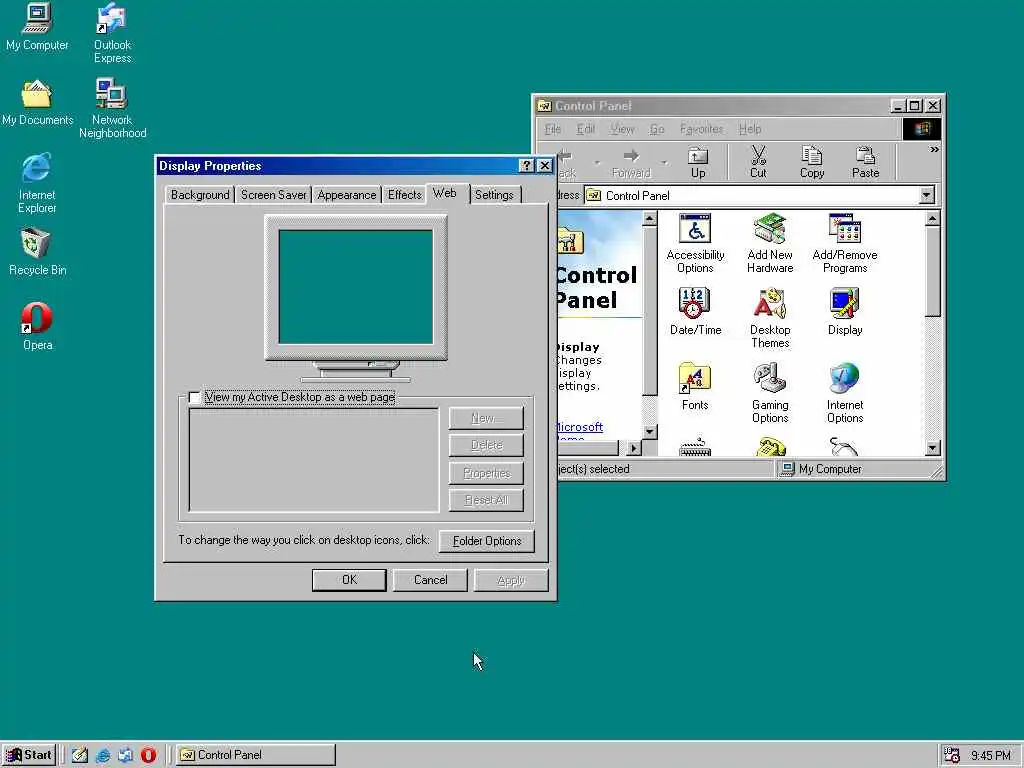The image size is (1024, 768).
Task: Switch to the Screen Saver tab
Action: click(273, 195)
